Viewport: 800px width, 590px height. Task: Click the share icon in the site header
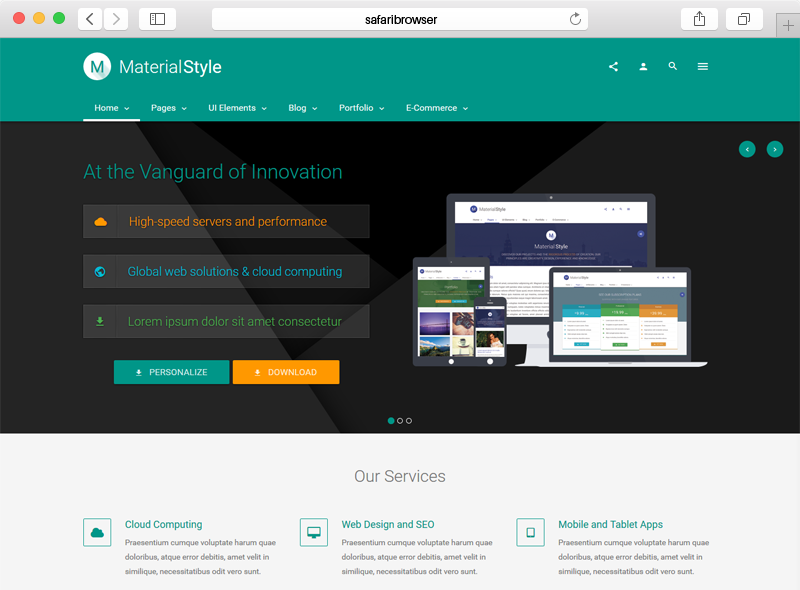click(x=613, y=67)
